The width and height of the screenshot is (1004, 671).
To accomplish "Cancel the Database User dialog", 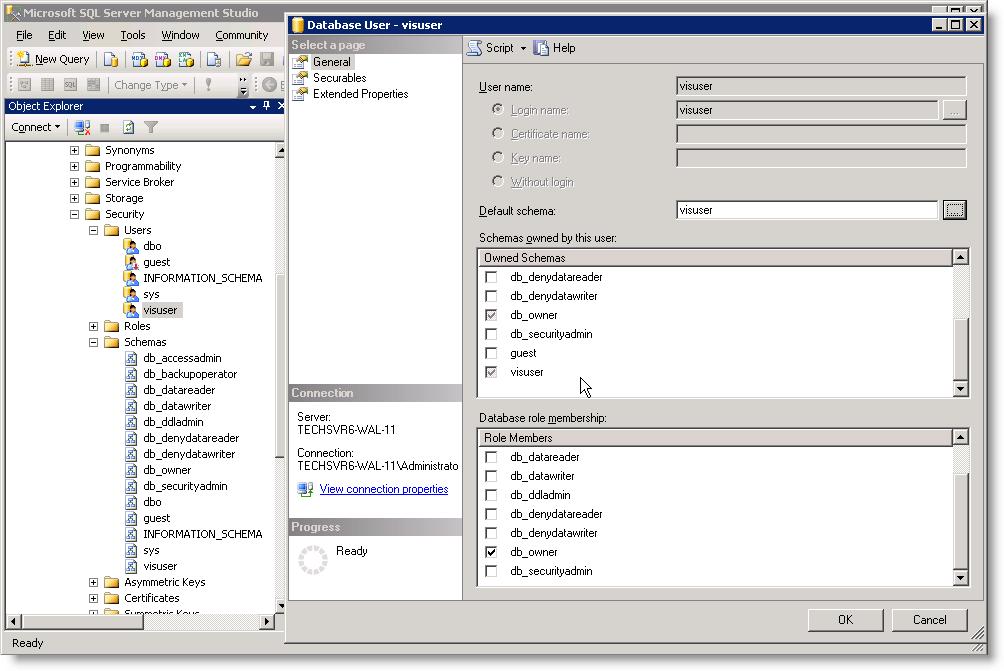I will [x=930, y=620].
